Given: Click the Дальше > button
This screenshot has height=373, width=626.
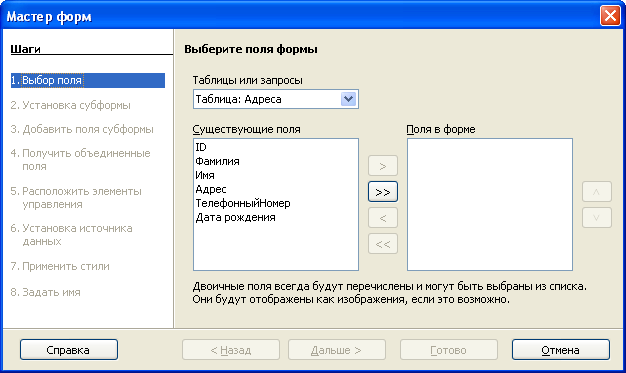Looking at the screenshot, I should click(337, 350).
